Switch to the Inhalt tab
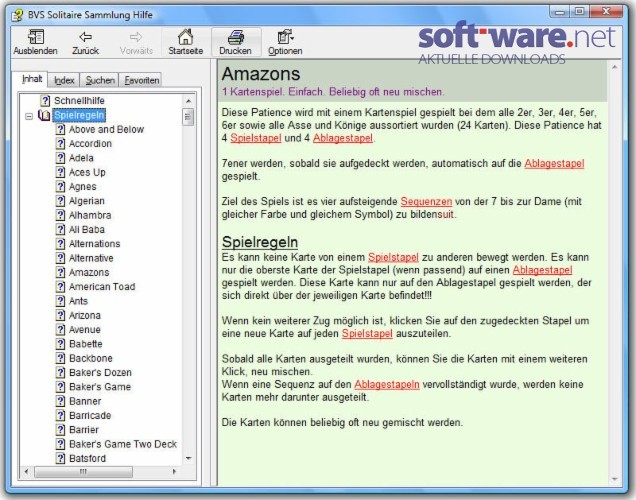 32,79
